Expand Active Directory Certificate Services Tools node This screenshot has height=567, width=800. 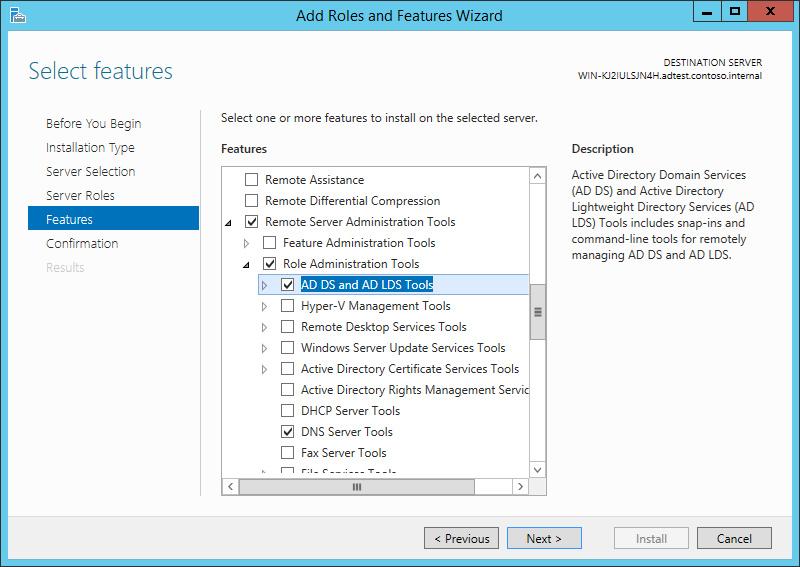[264, 369]
